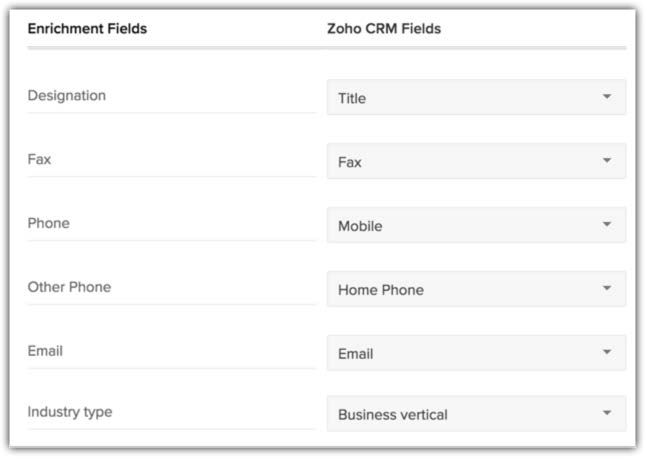Select the Phone enrichment field
This screenshot has width=645, height=457.
coord(48,223)
